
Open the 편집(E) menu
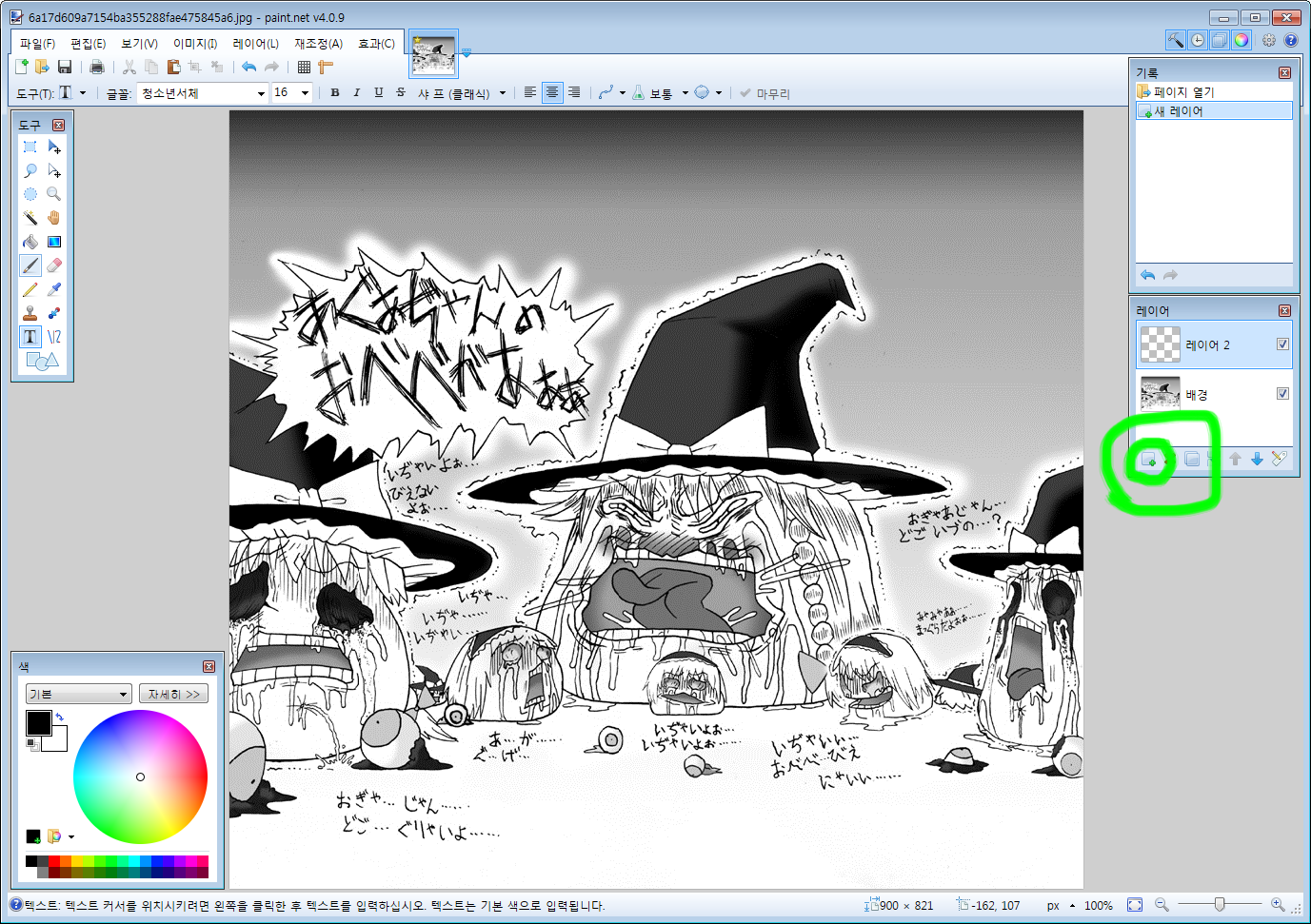(88, 44)
